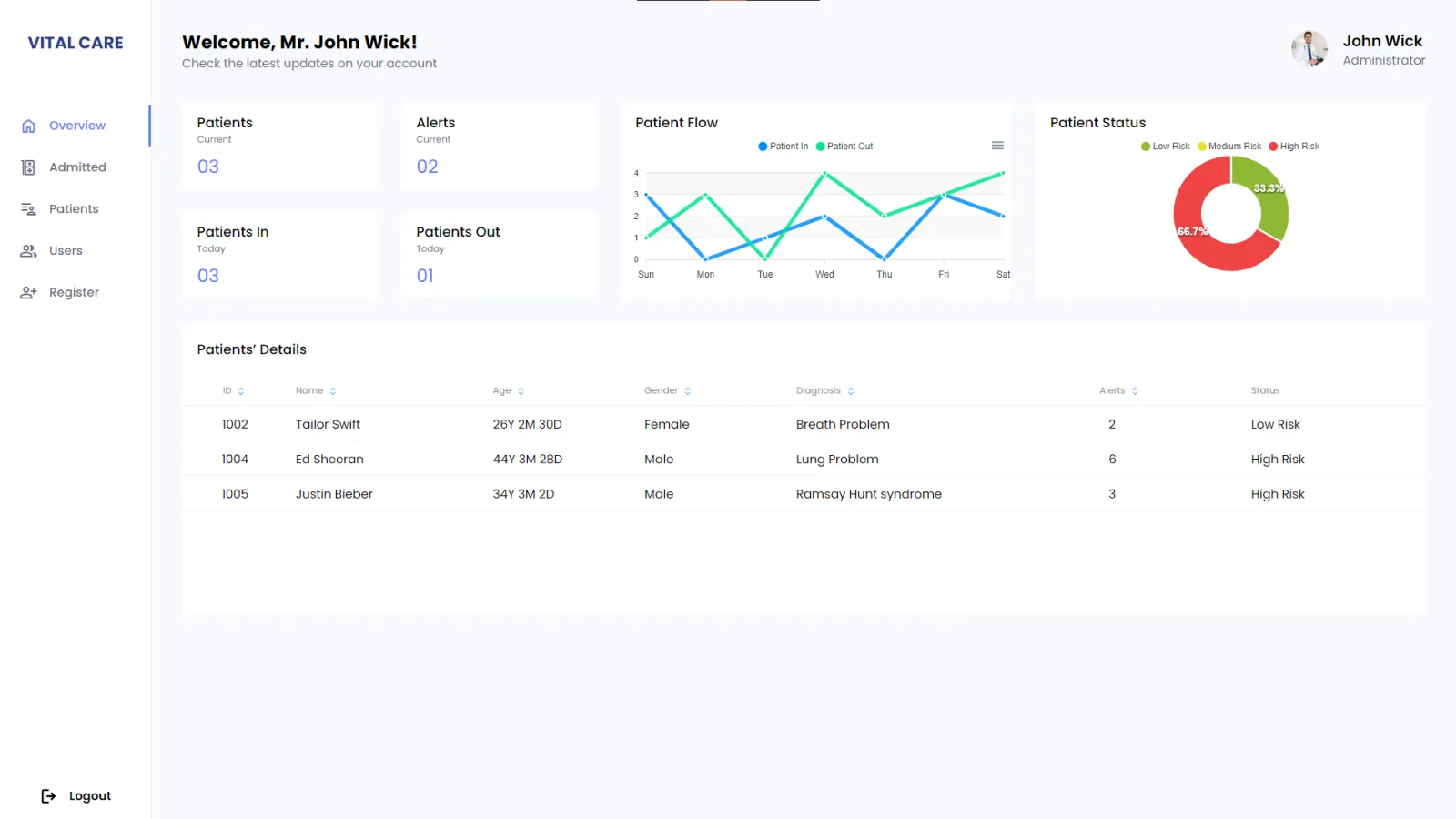Open the Overview menu item
Screen dimensions: 1456x819
77,126
